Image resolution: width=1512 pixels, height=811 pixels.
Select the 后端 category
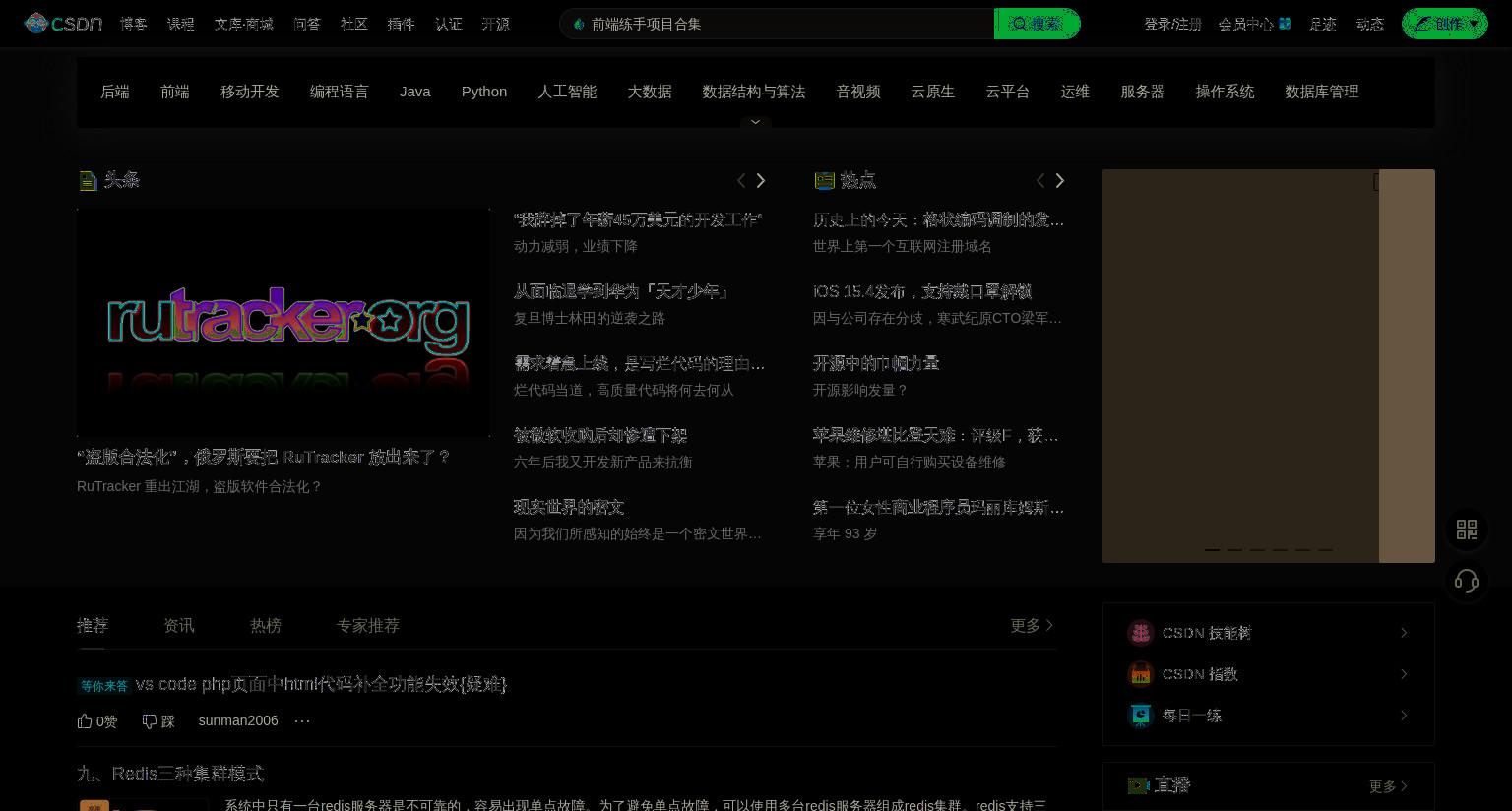[x=115, y=92]
